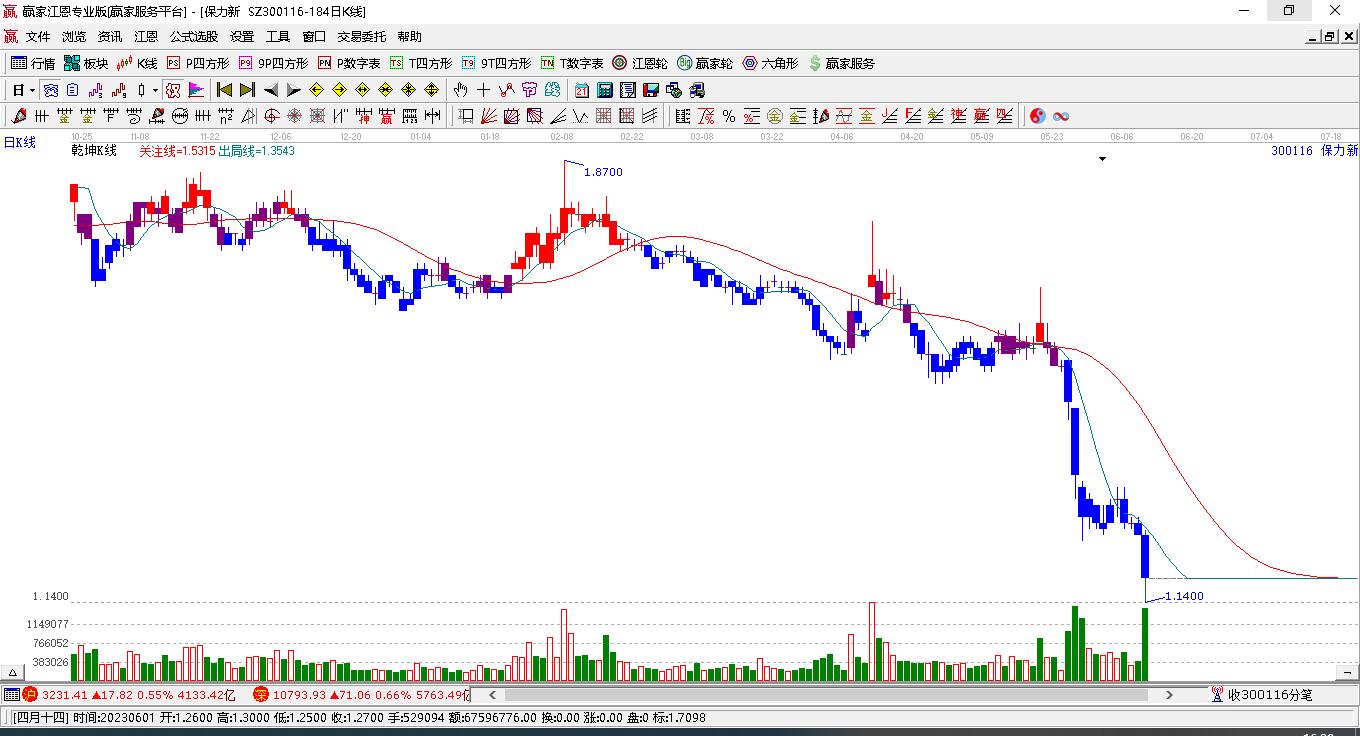Select the red fan lines tool
This screenshot has width=1360, height=736.
[x=489, y=116]
